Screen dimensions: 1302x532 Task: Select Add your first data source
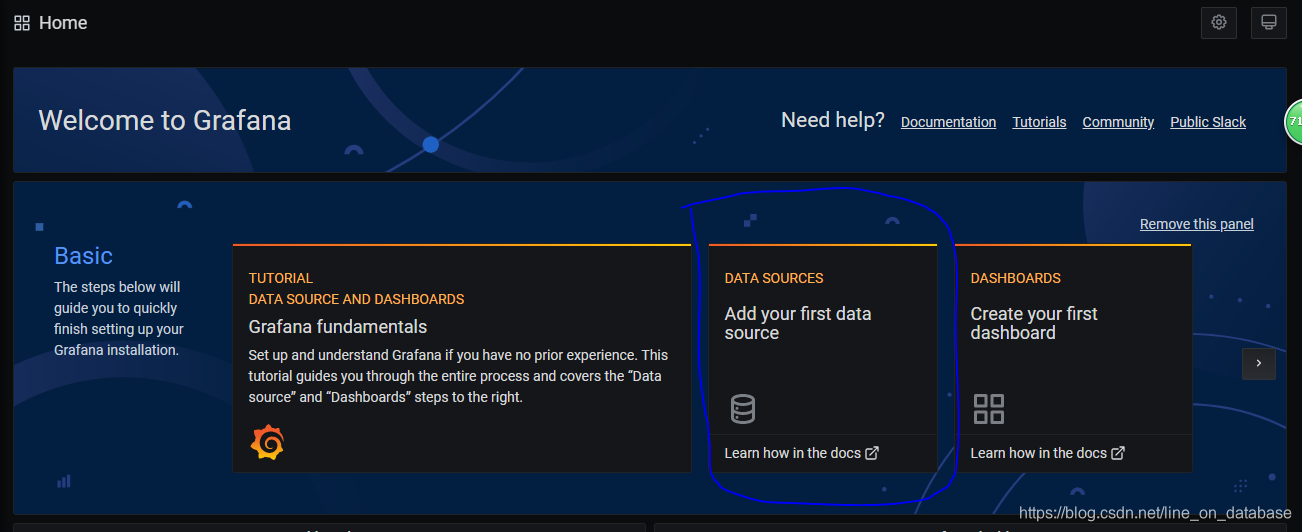pyautogui.click(x=798, y=323)
